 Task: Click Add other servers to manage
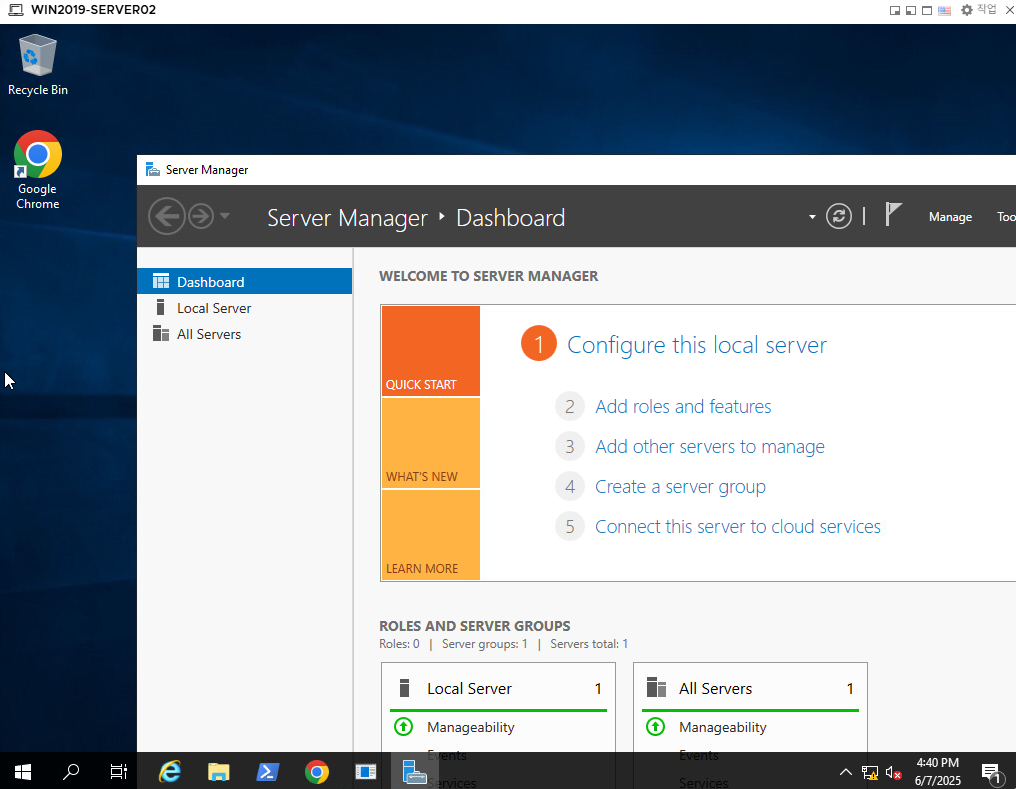[710, 446]
